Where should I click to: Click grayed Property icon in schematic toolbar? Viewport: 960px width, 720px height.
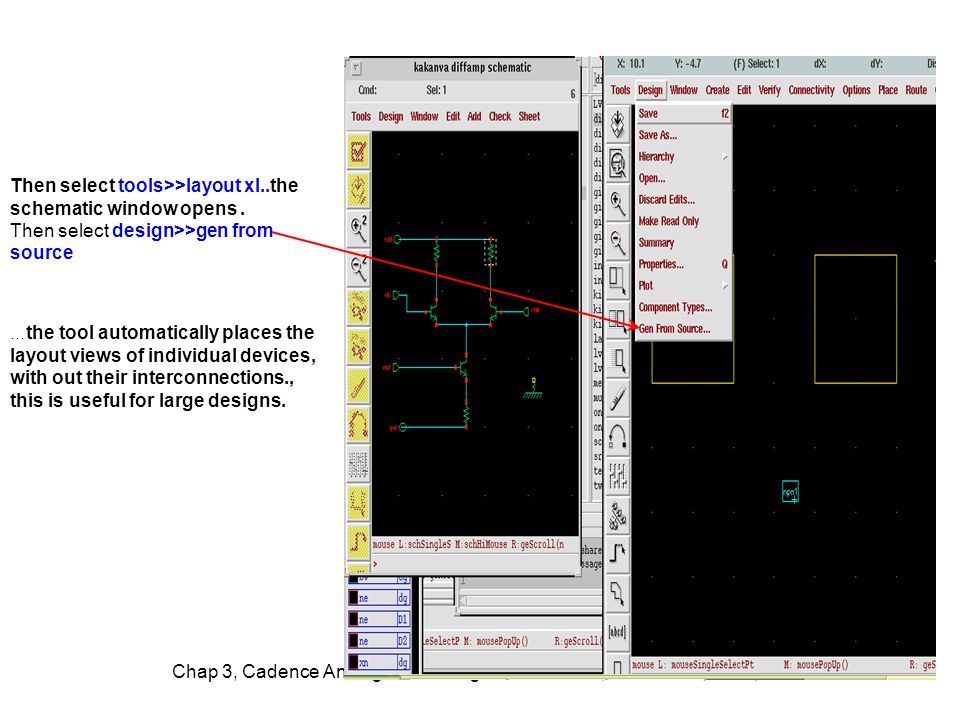359,463
